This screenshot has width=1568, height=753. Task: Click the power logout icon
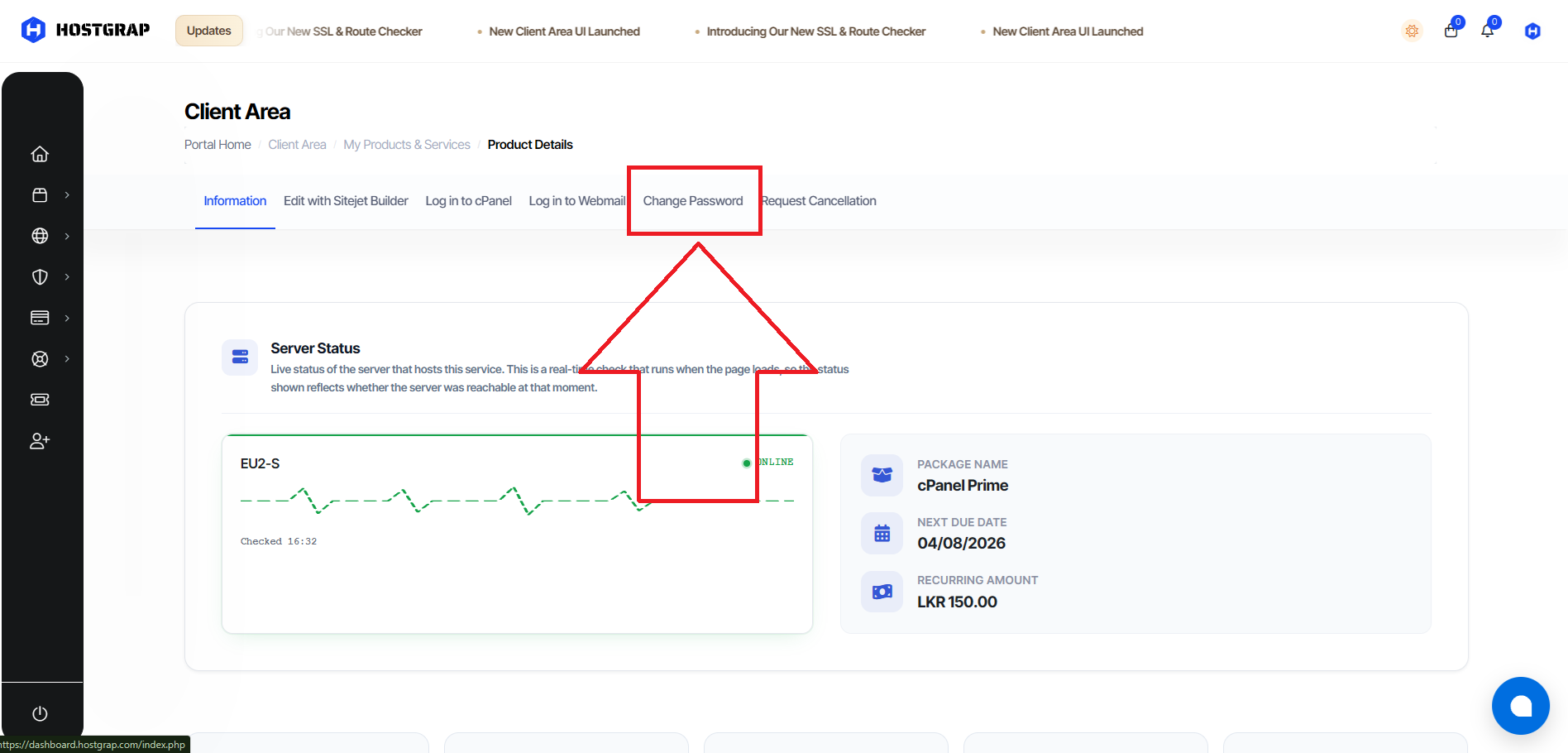pyautogui.click(x=40, y=713)
